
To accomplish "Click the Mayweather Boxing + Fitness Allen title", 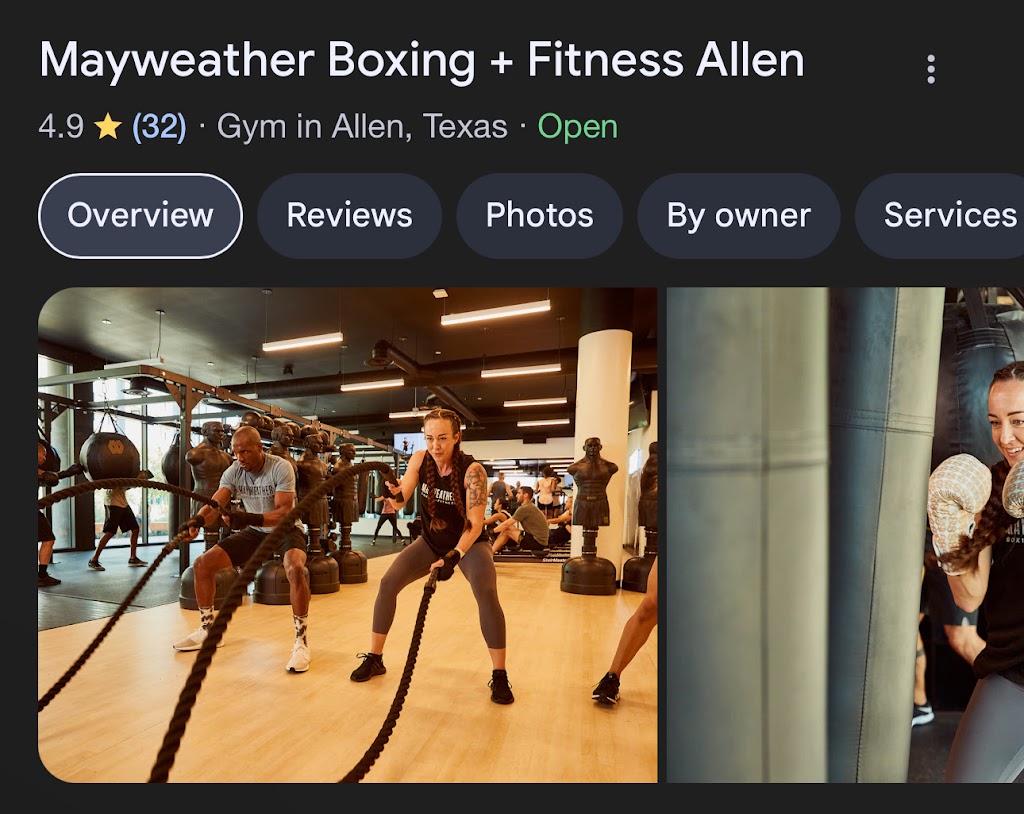I will click(x=422, y=60).
